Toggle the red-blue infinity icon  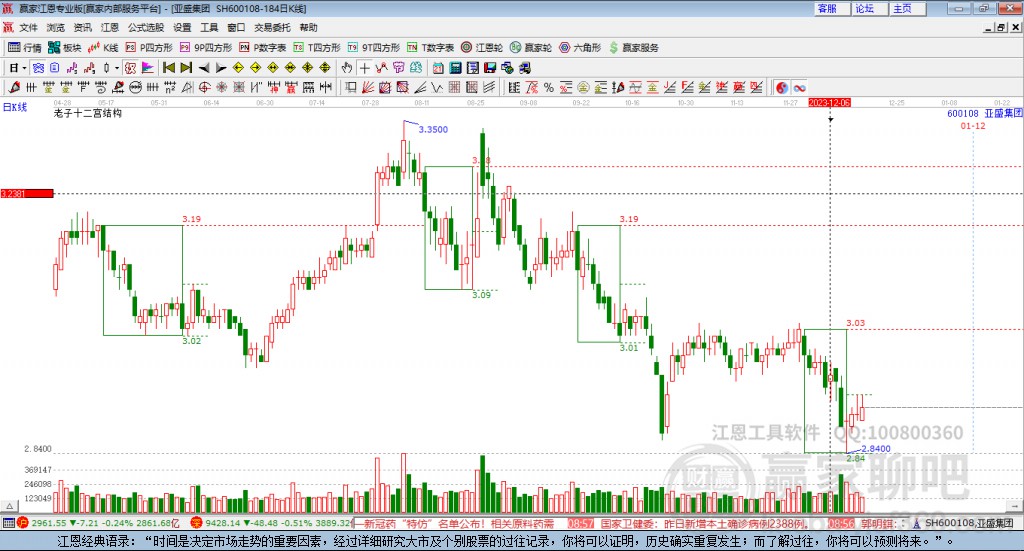pos(799,87)
